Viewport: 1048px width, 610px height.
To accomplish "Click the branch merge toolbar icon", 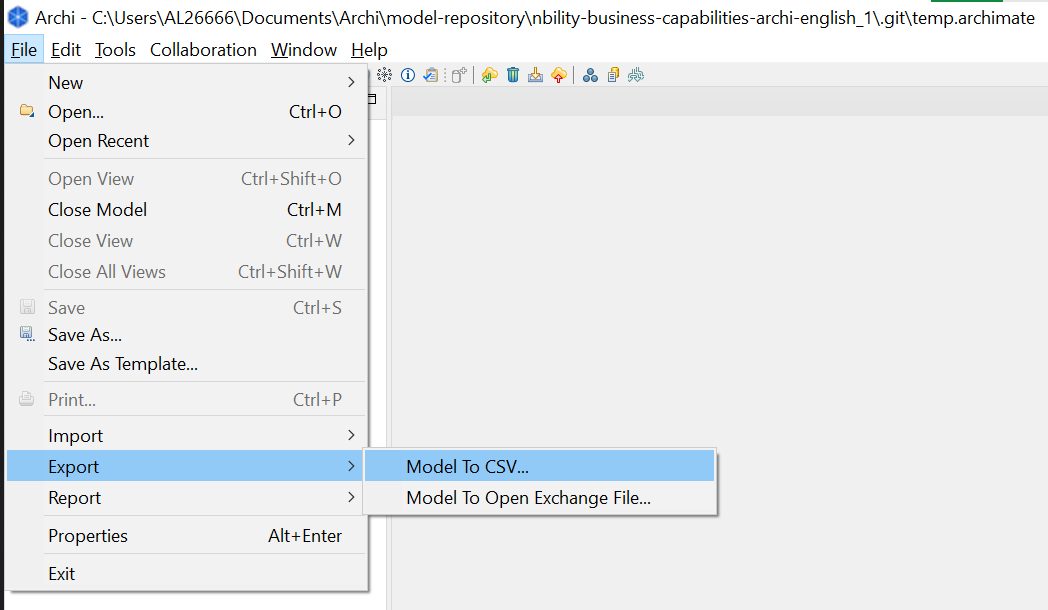I will pyautogui.click(x=636, y=75).
